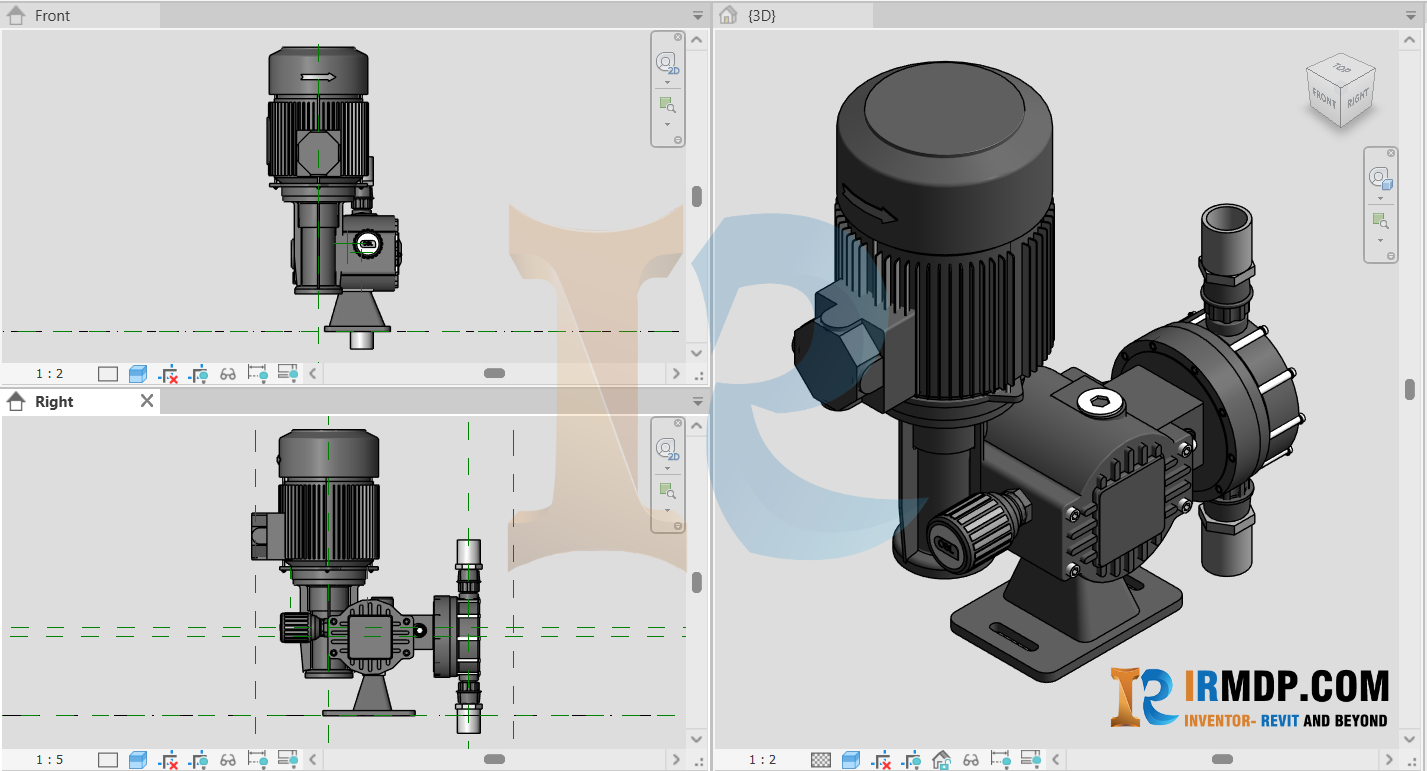Click the scroll right arrow in Right view
This screenshot has width=1427, height=771.
[675, 759]
